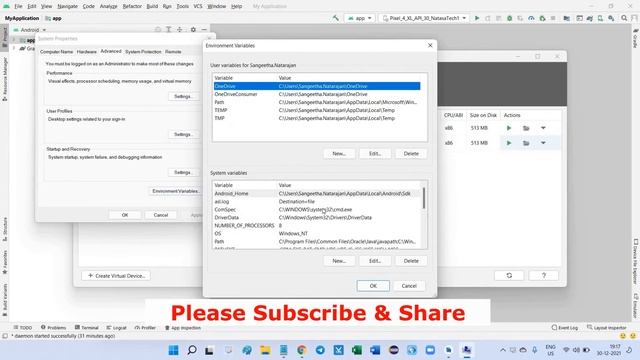The image size is (640, 360).
Task: Open Windows taskbar search
Action: coord(191,350)
